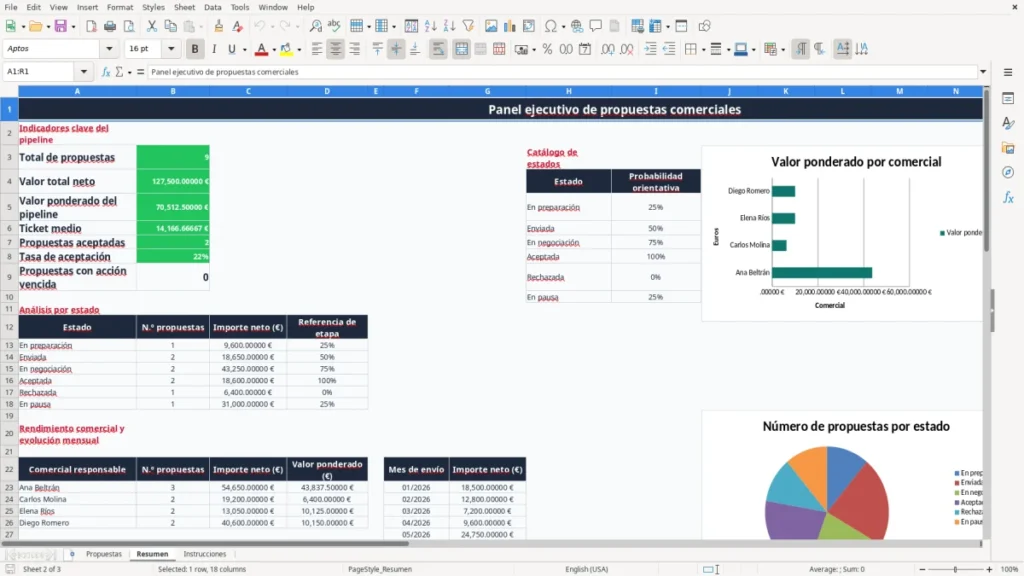
Task: Switch to the Instrucciones sheet tab
Action: 204,554
